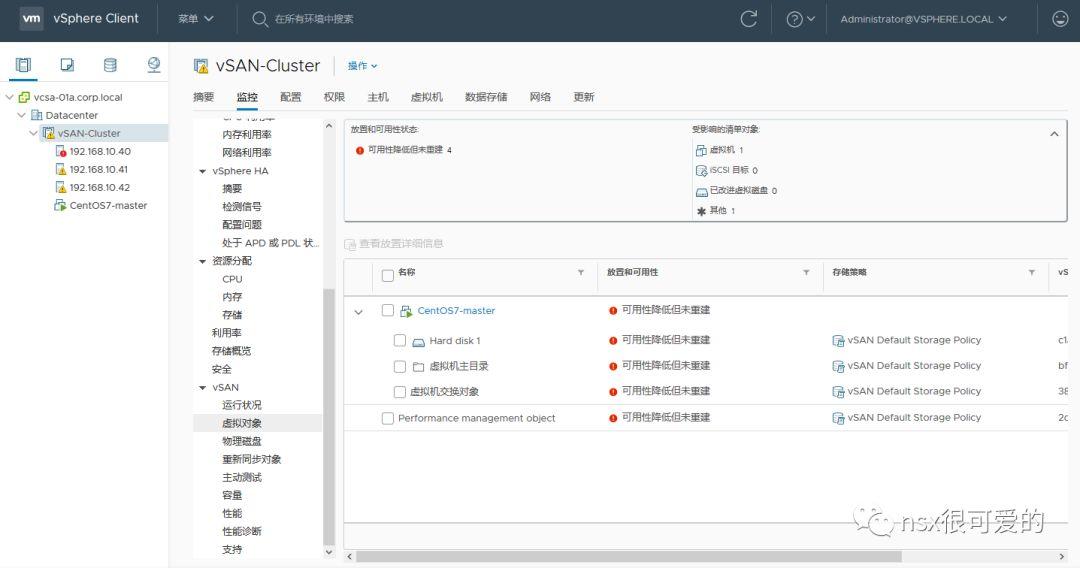Click the search field 在所有环境中搜索
The height and width of the screenshot is (568, 1080).
pos(314,19)
